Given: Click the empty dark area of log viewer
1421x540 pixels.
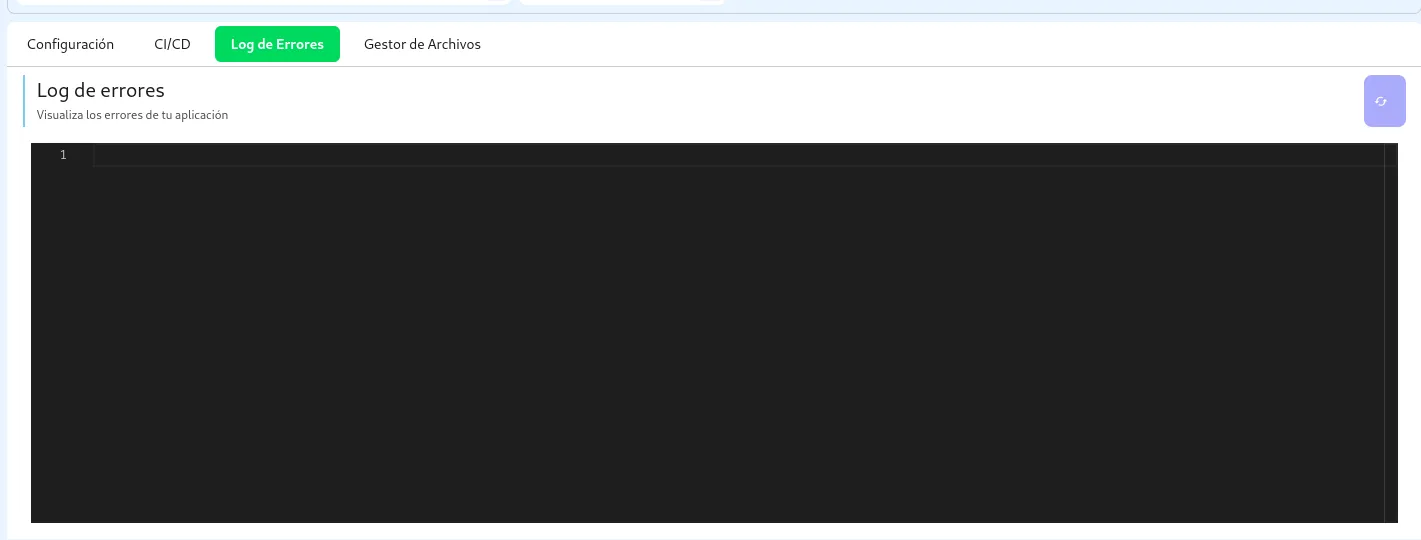Looking at the screenshot, I should point(738,344).
